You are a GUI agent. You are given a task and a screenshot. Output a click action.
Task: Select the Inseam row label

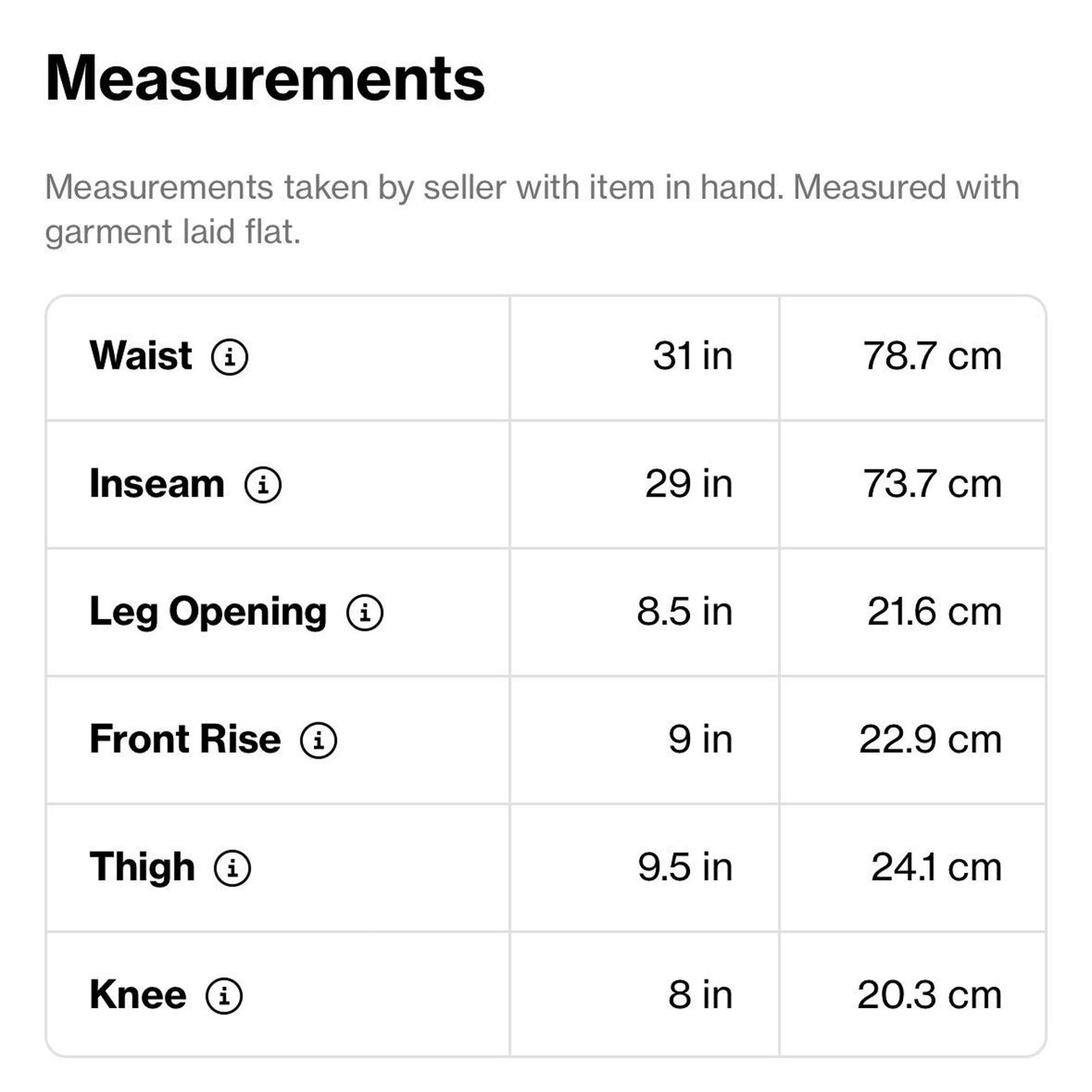[157, 484]
